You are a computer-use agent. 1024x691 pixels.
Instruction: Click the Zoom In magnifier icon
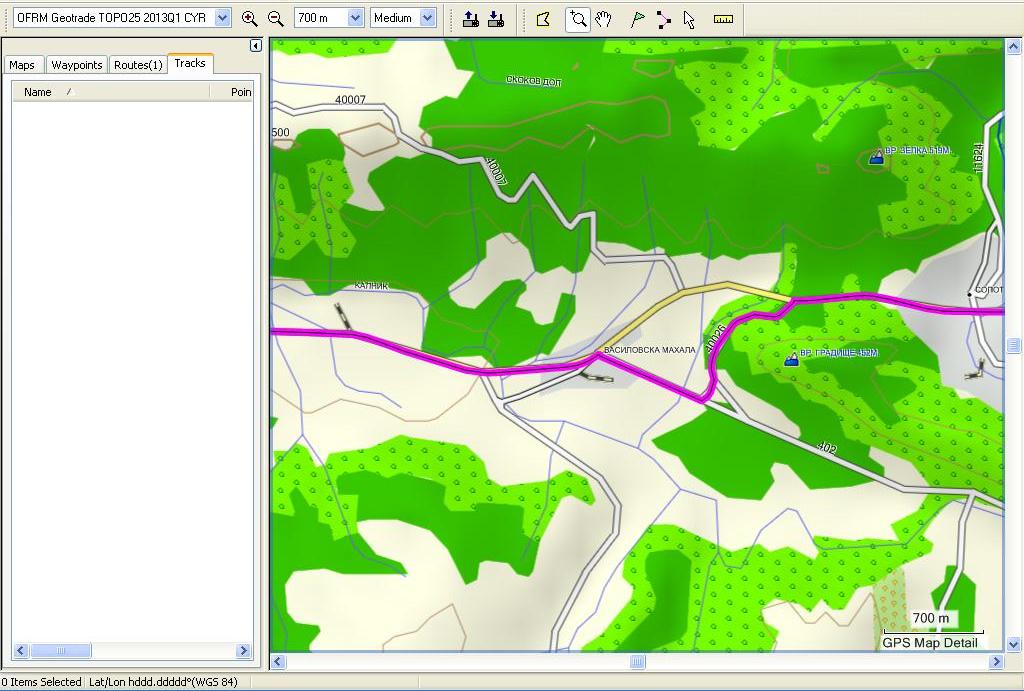click(x=249, y=19)
